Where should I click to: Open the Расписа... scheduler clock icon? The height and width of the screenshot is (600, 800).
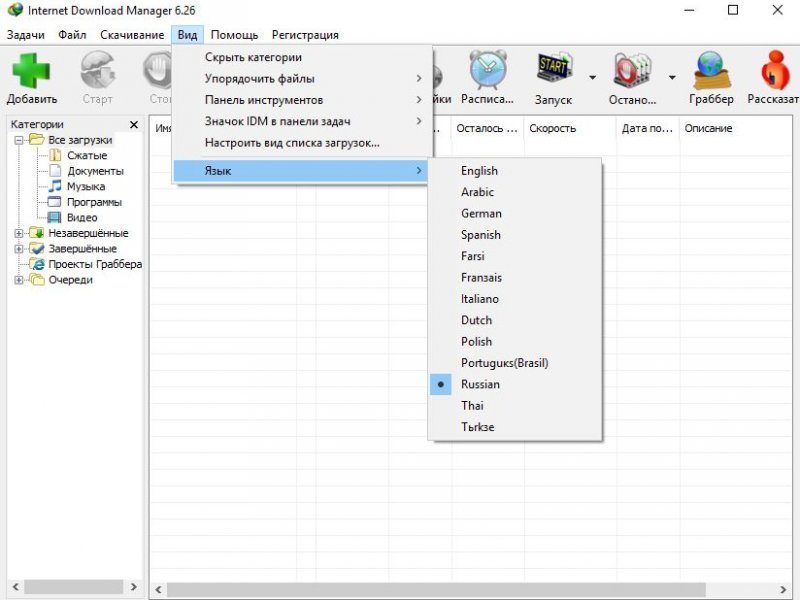click(487, 70)
